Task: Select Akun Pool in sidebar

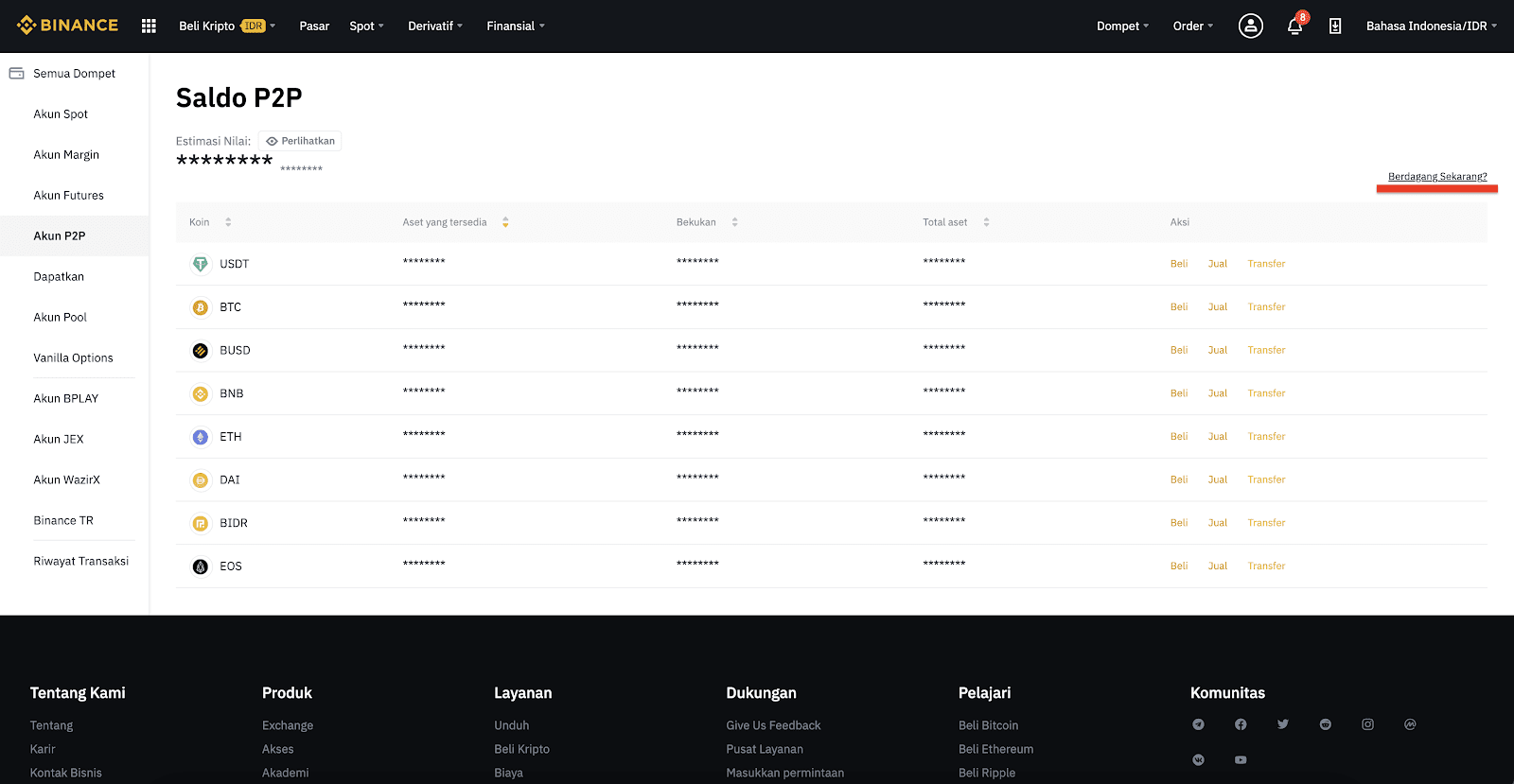Action: (60, 317)
